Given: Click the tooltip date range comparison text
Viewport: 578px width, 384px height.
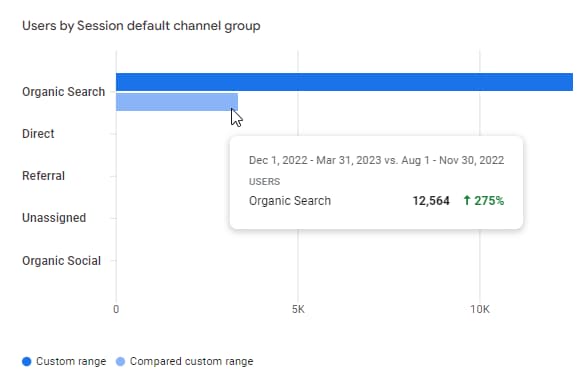Looking at the screenshot, I should (x=376, y=160).
